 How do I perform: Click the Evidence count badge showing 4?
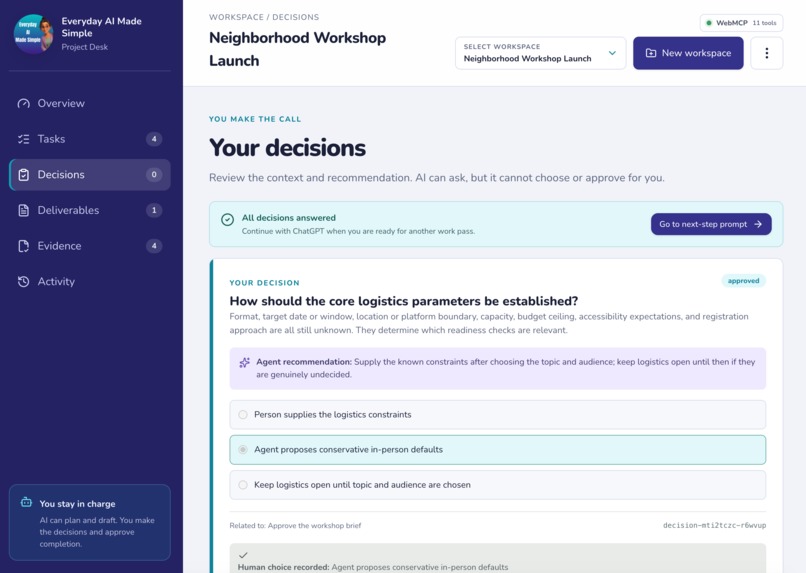point(154,246)
